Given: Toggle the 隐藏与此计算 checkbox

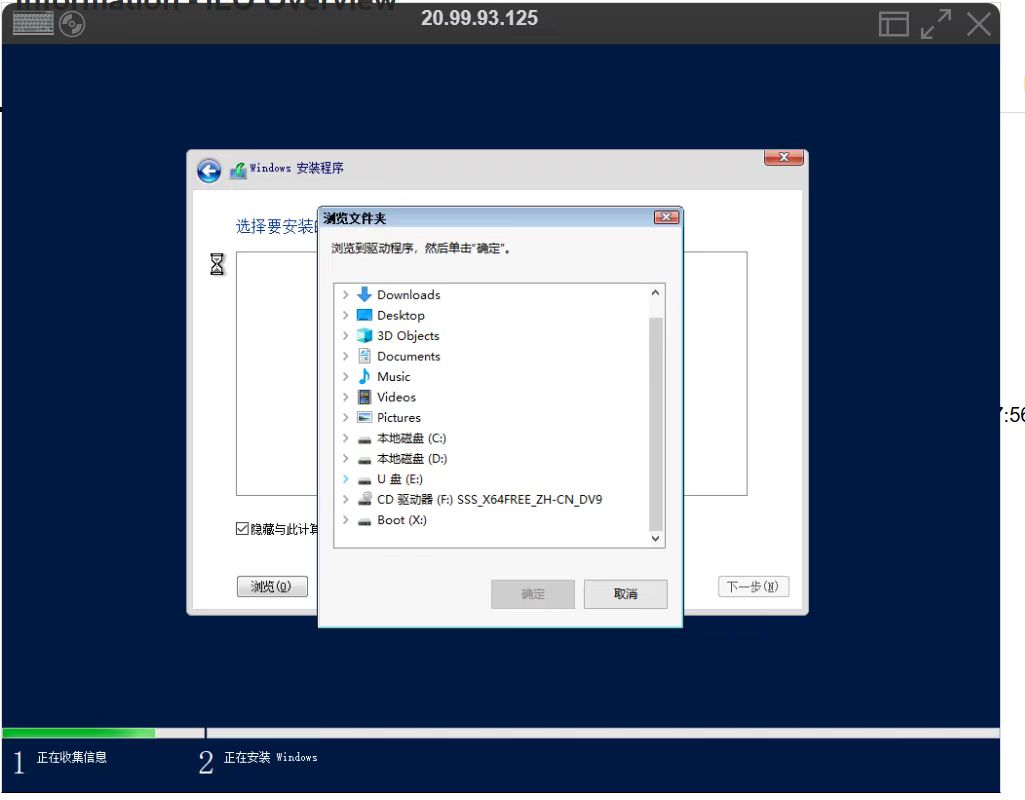Looking at the screenshot, I should pyautogui.click(x=242, y=528).
